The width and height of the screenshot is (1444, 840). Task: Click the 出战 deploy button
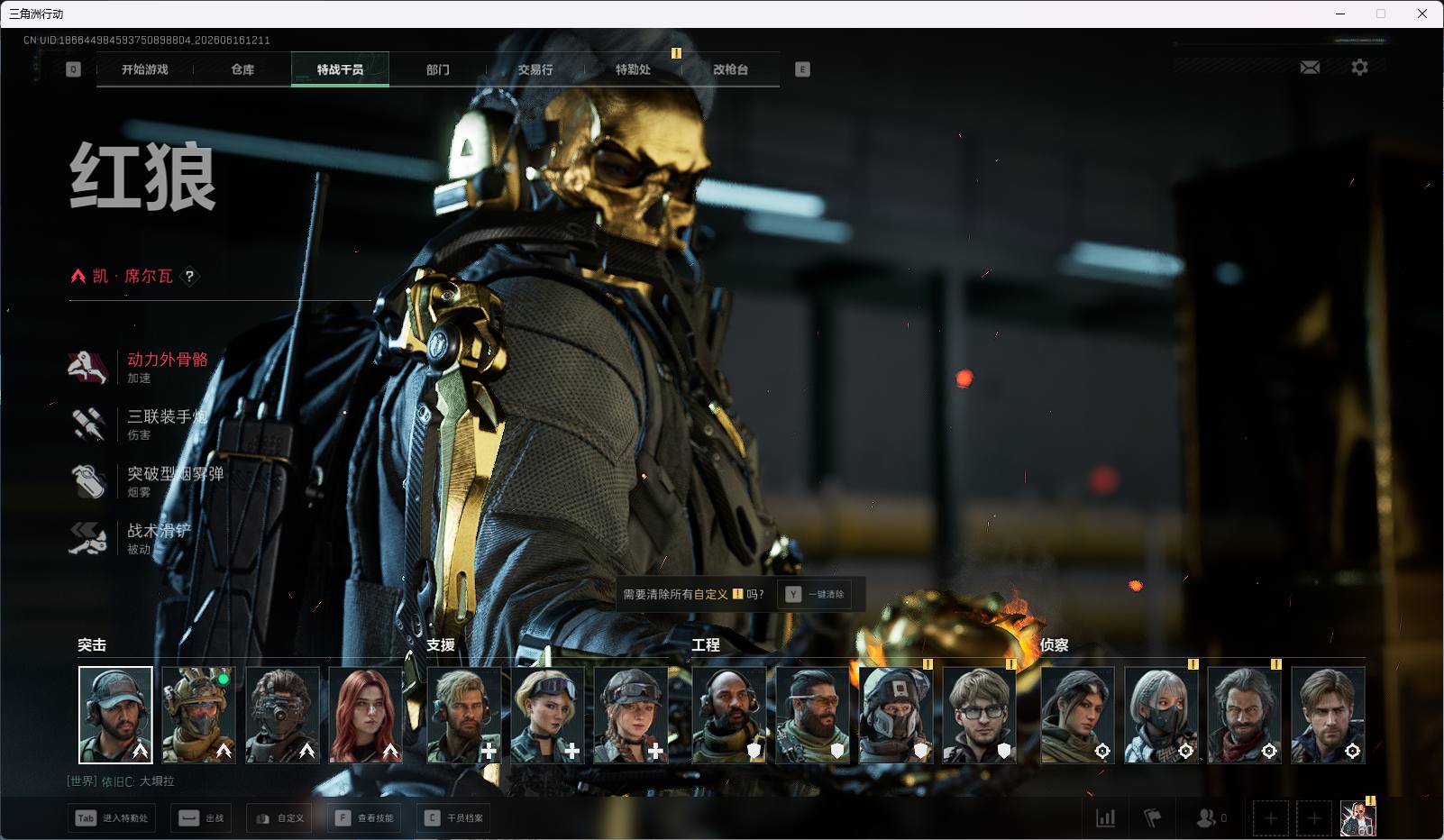coord(203,818)
